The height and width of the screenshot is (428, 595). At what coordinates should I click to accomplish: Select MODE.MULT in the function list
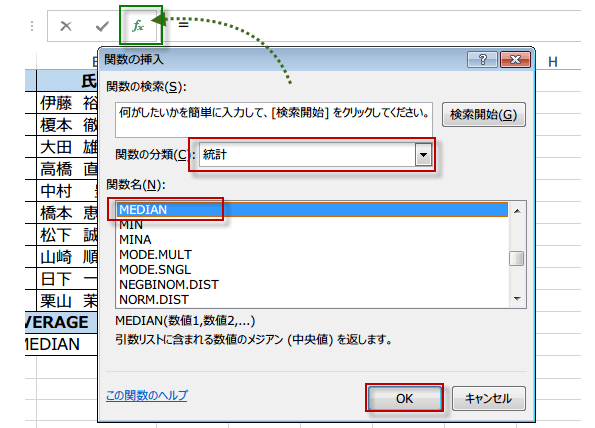coord(312,255)
